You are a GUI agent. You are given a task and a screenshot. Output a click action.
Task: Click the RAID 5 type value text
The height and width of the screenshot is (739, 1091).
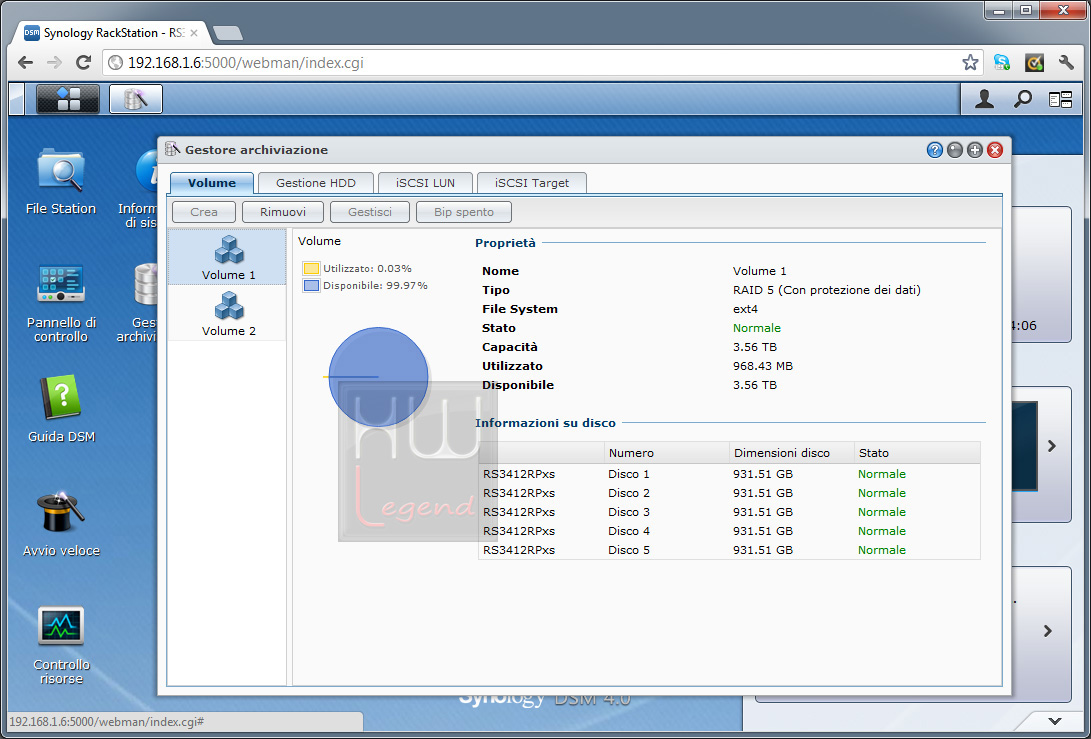[x=827, y=290]
